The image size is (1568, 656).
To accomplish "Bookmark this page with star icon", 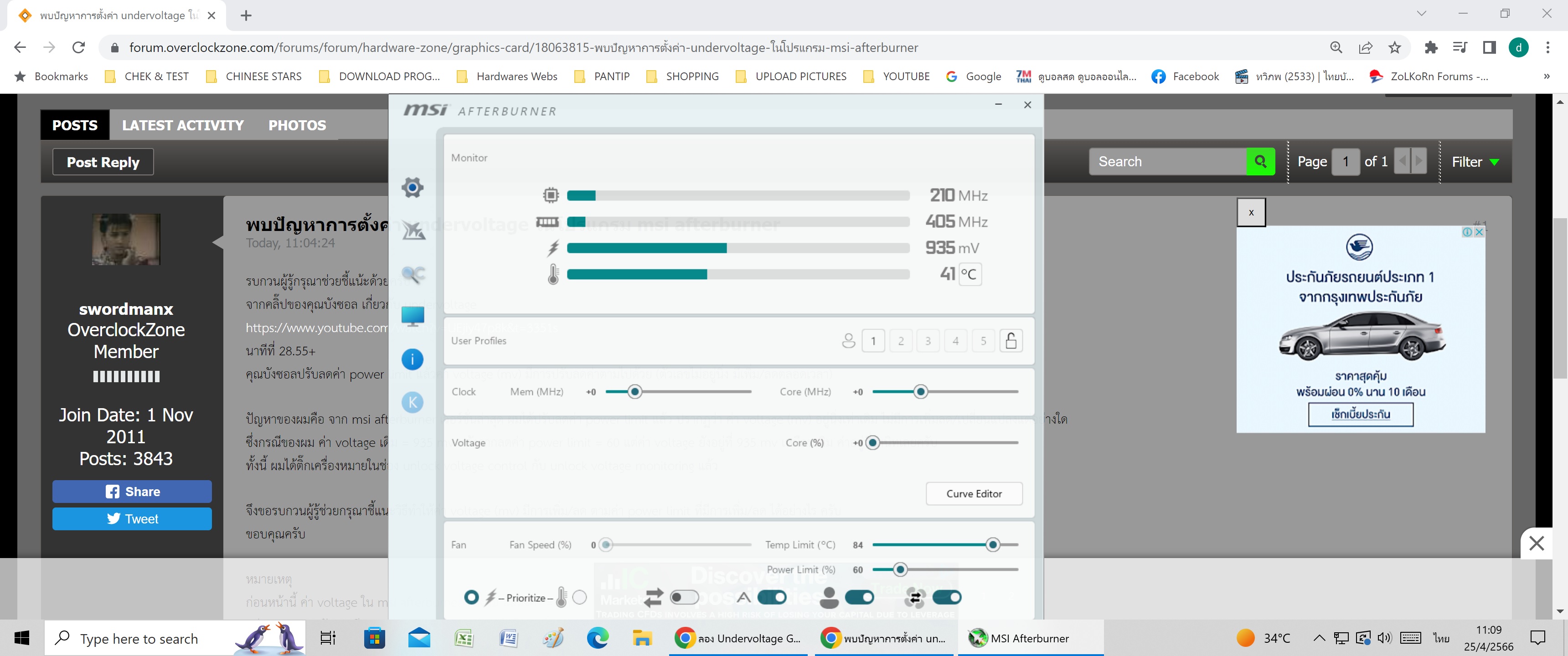I will coord(1394,47).
